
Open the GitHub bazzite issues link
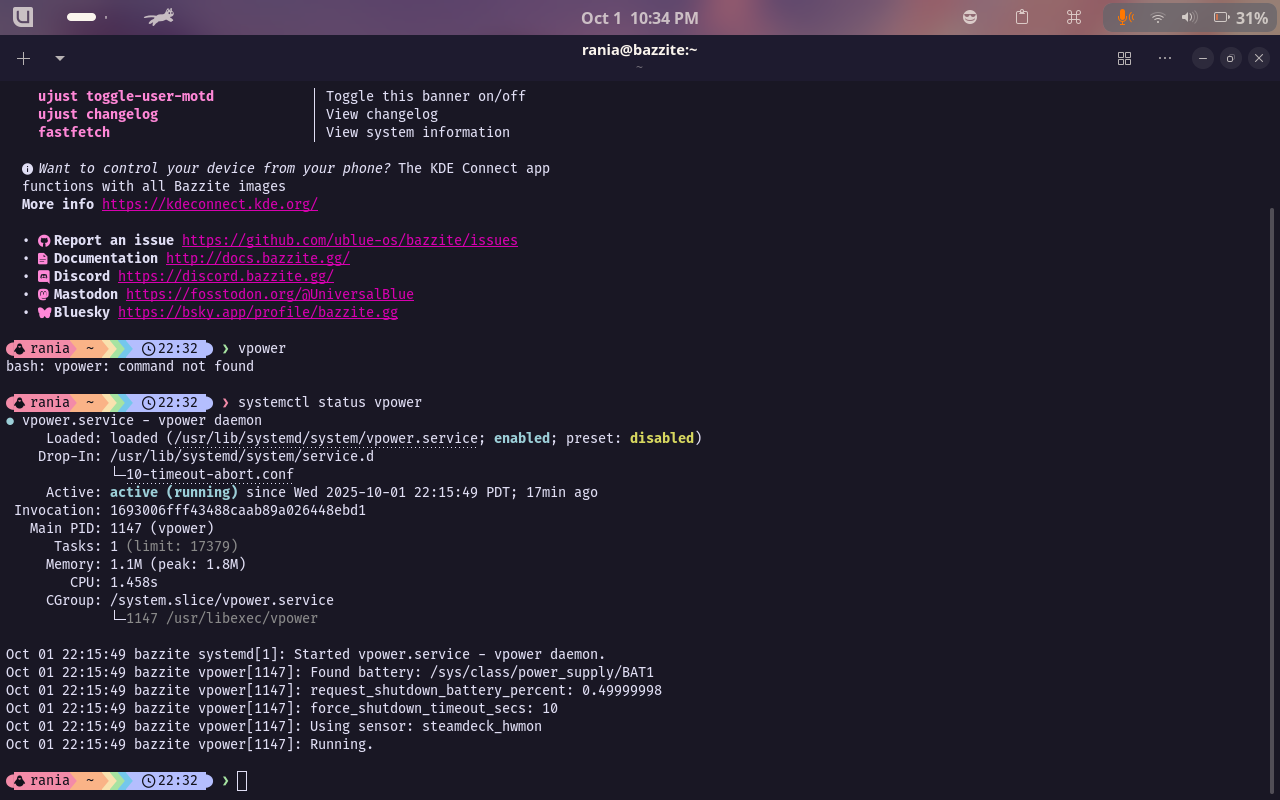pyautogui.click(x=350, y=240)
